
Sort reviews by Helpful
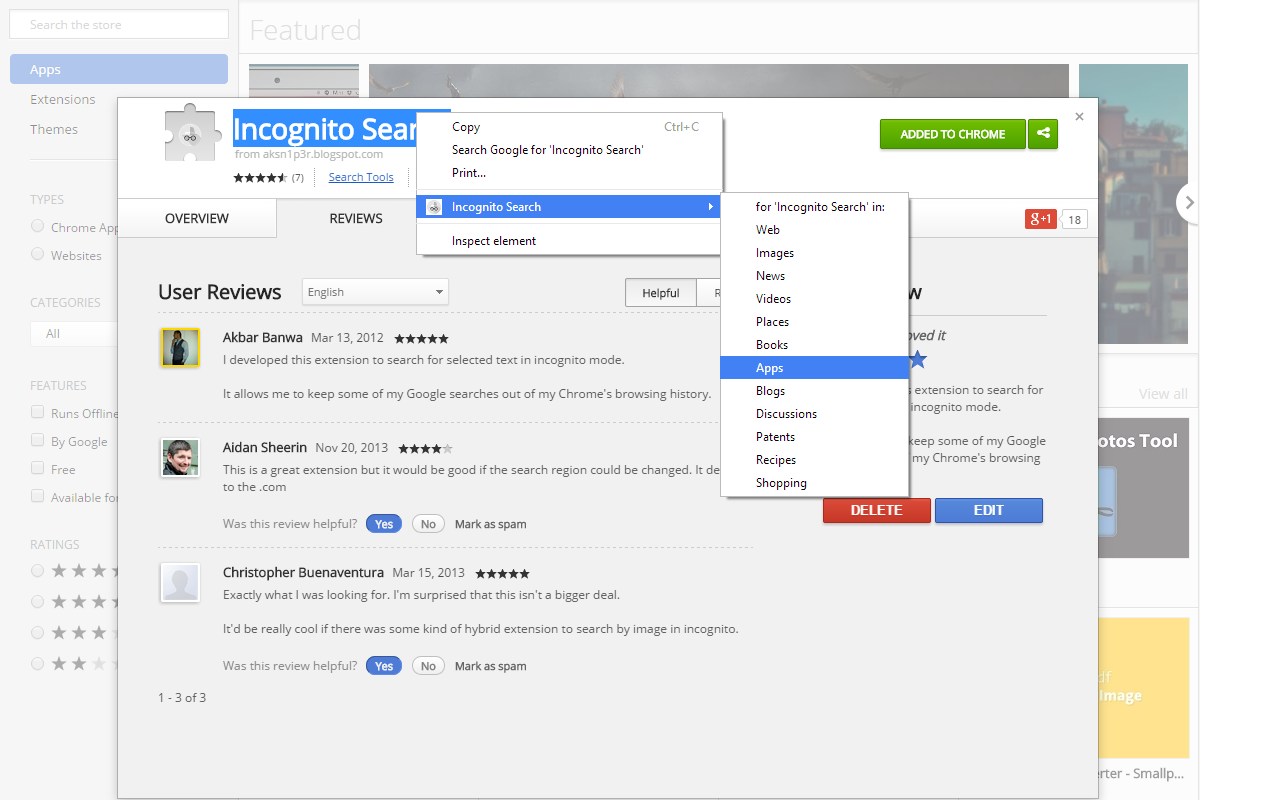tap(661, 293)
